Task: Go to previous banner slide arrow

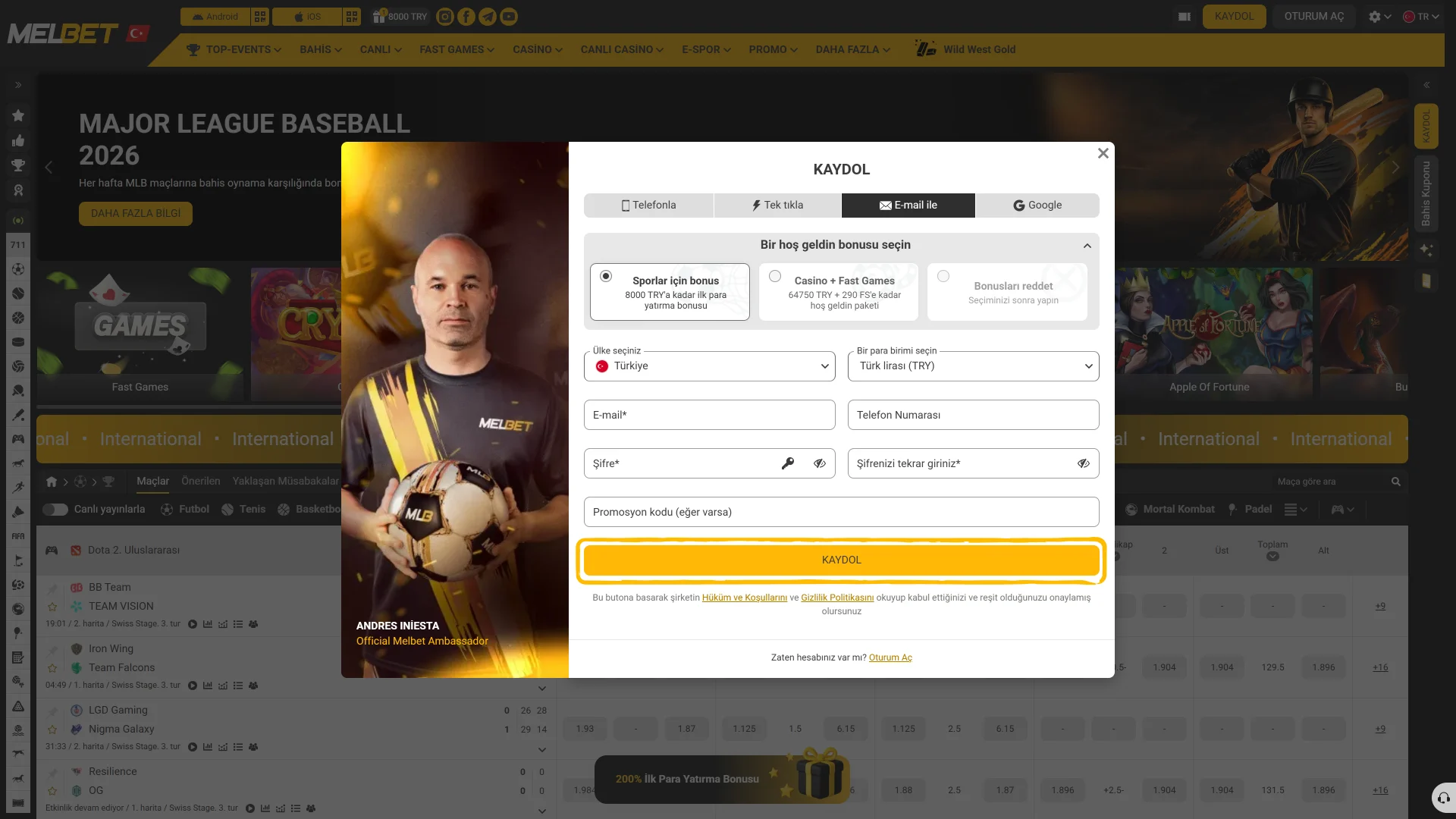Action: point(49,167)
